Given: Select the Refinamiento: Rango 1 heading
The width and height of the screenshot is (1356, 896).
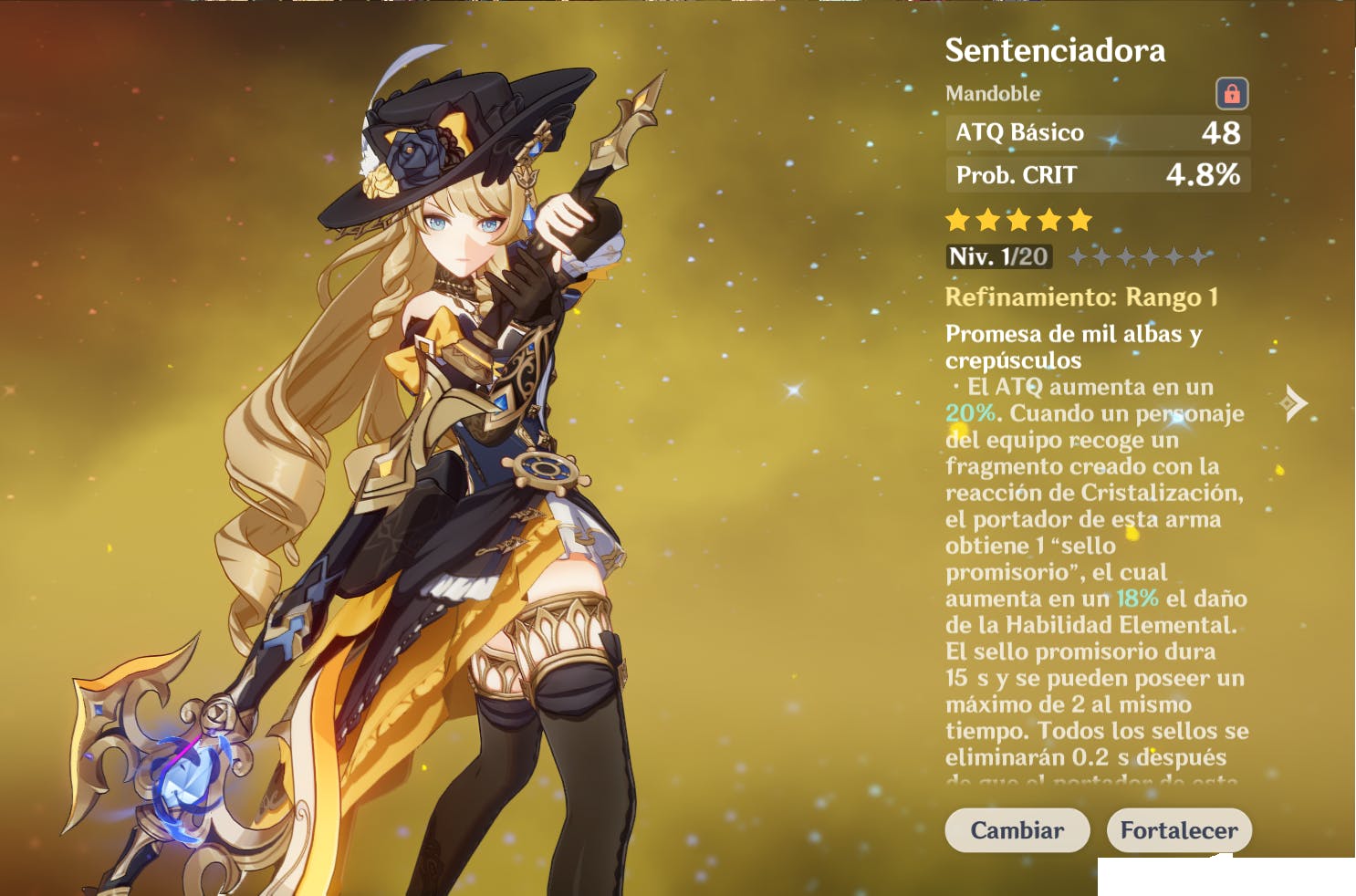Looking at the screenshot, I should coord(1081,297).
